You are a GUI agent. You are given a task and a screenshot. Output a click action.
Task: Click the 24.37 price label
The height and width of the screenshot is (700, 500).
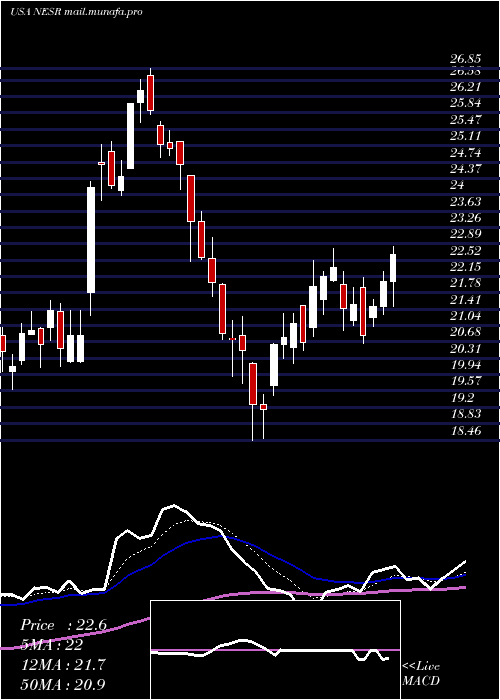[465, 169]
